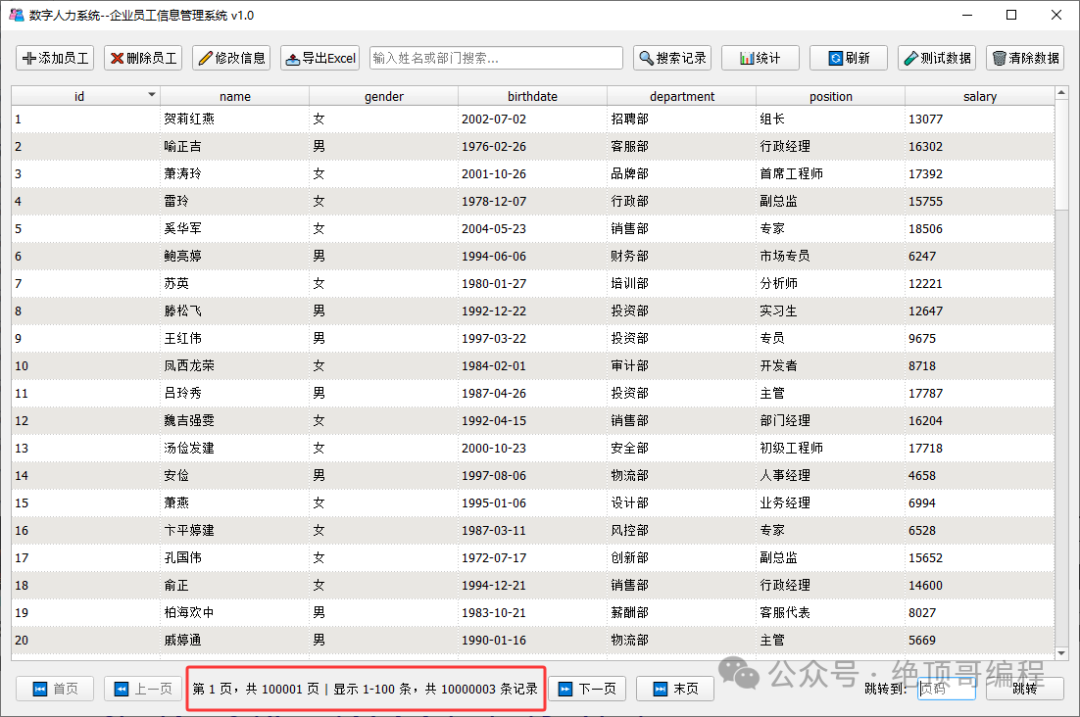Go to 首页 first page

click(x=55, y=689)
